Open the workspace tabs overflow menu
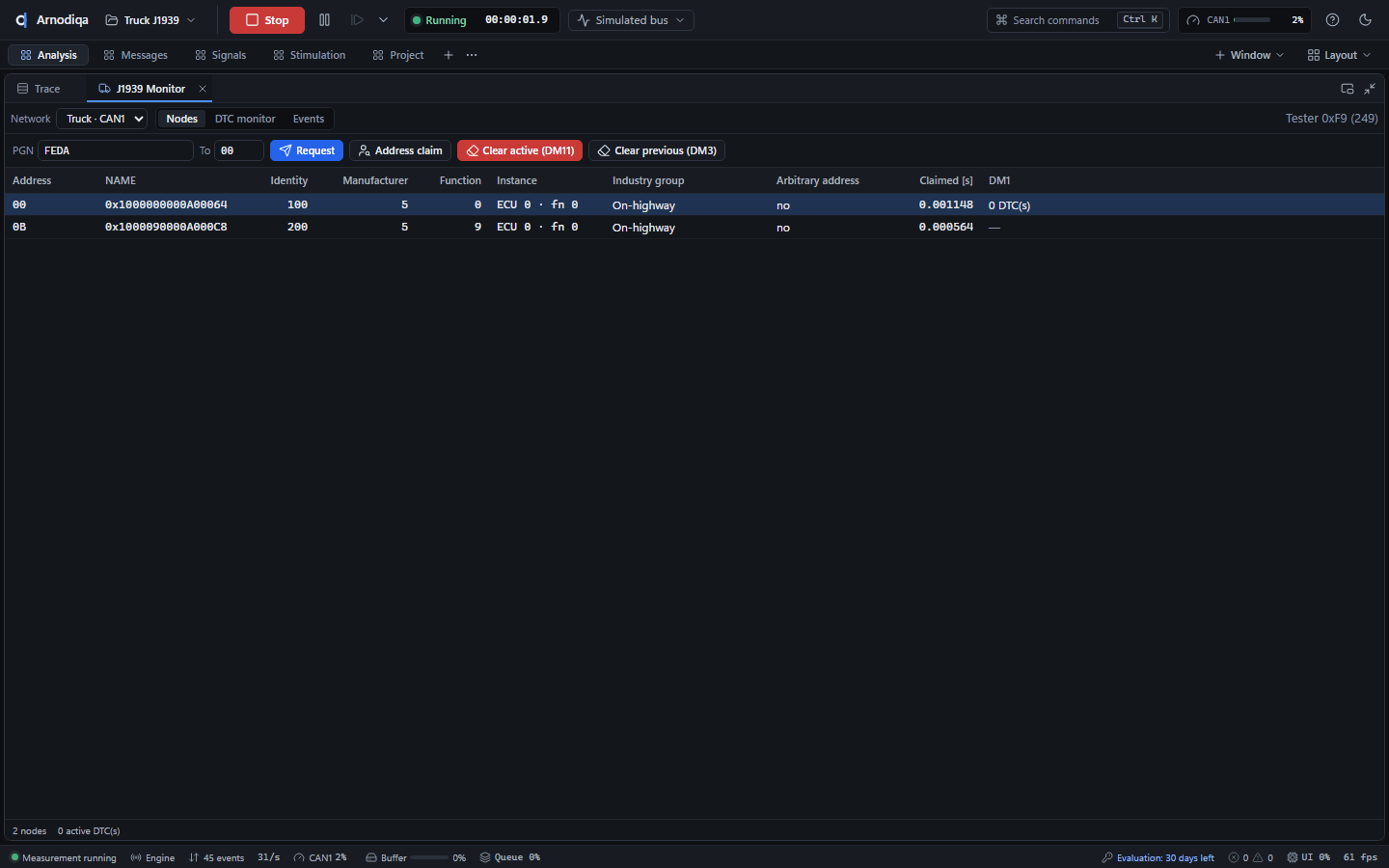Screen dimensions: 1389x868 tap(472, 55)
